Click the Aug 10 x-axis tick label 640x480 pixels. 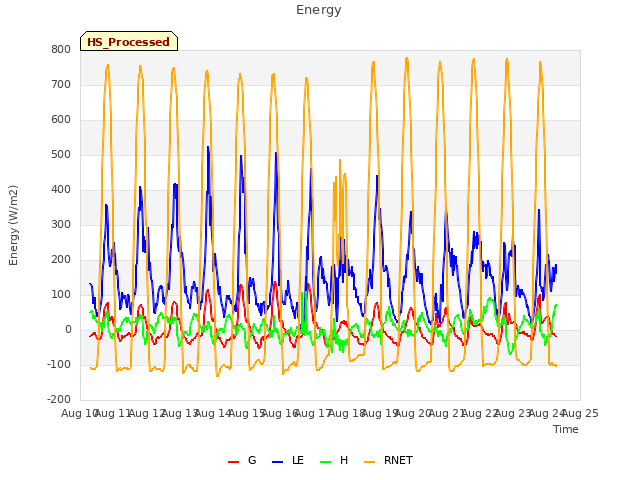click(80, 413)
